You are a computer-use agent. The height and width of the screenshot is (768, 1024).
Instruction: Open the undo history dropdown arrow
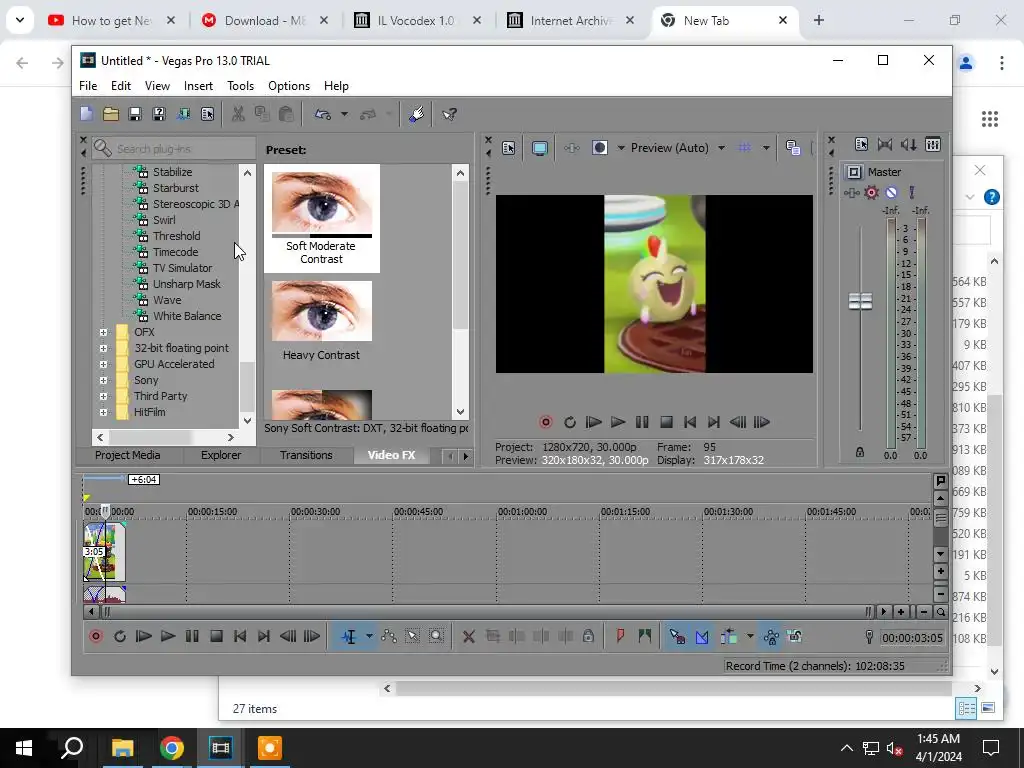coord(344,114)
